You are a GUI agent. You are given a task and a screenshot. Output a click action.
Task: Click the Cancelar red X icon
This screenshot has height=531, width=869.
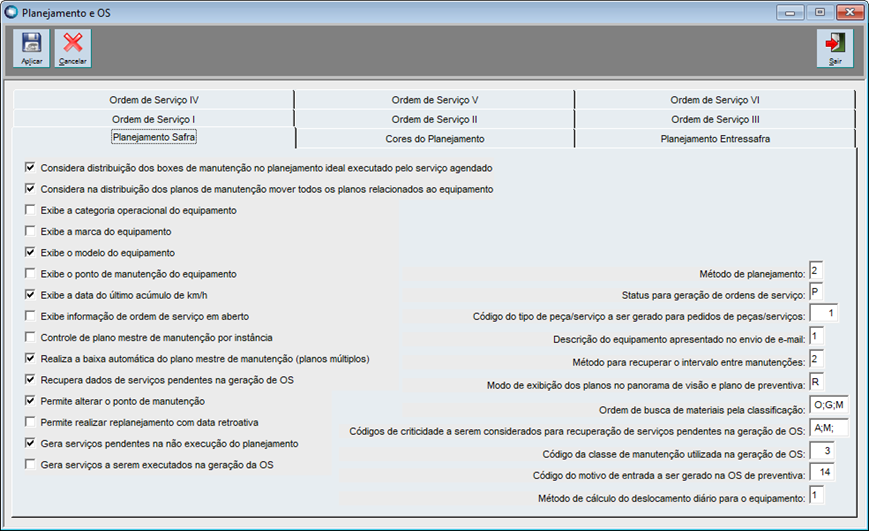pyautogui.click(x=73, y=48)
